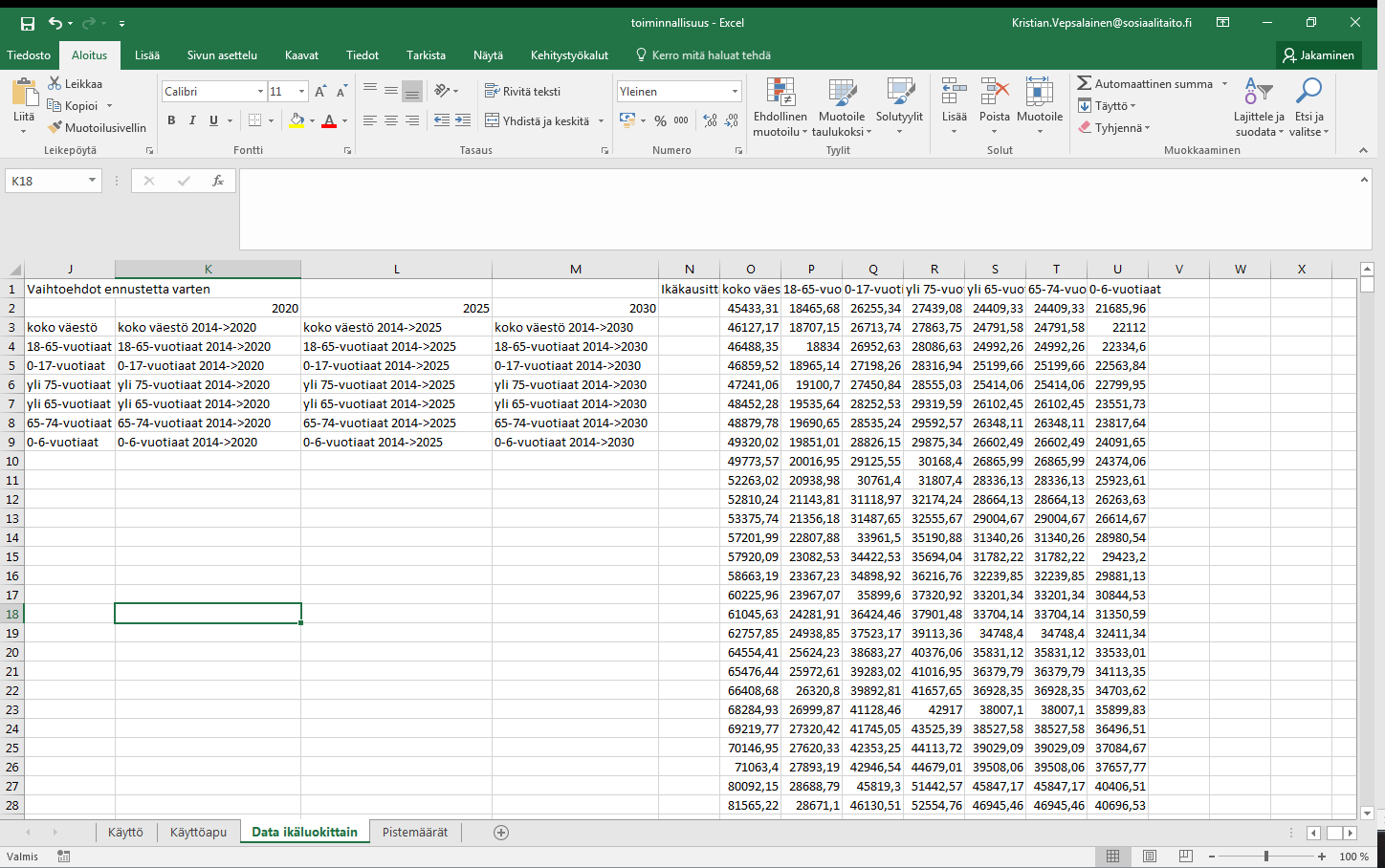Align text right
1385x868 pixels.
click(x=412, y=120)
